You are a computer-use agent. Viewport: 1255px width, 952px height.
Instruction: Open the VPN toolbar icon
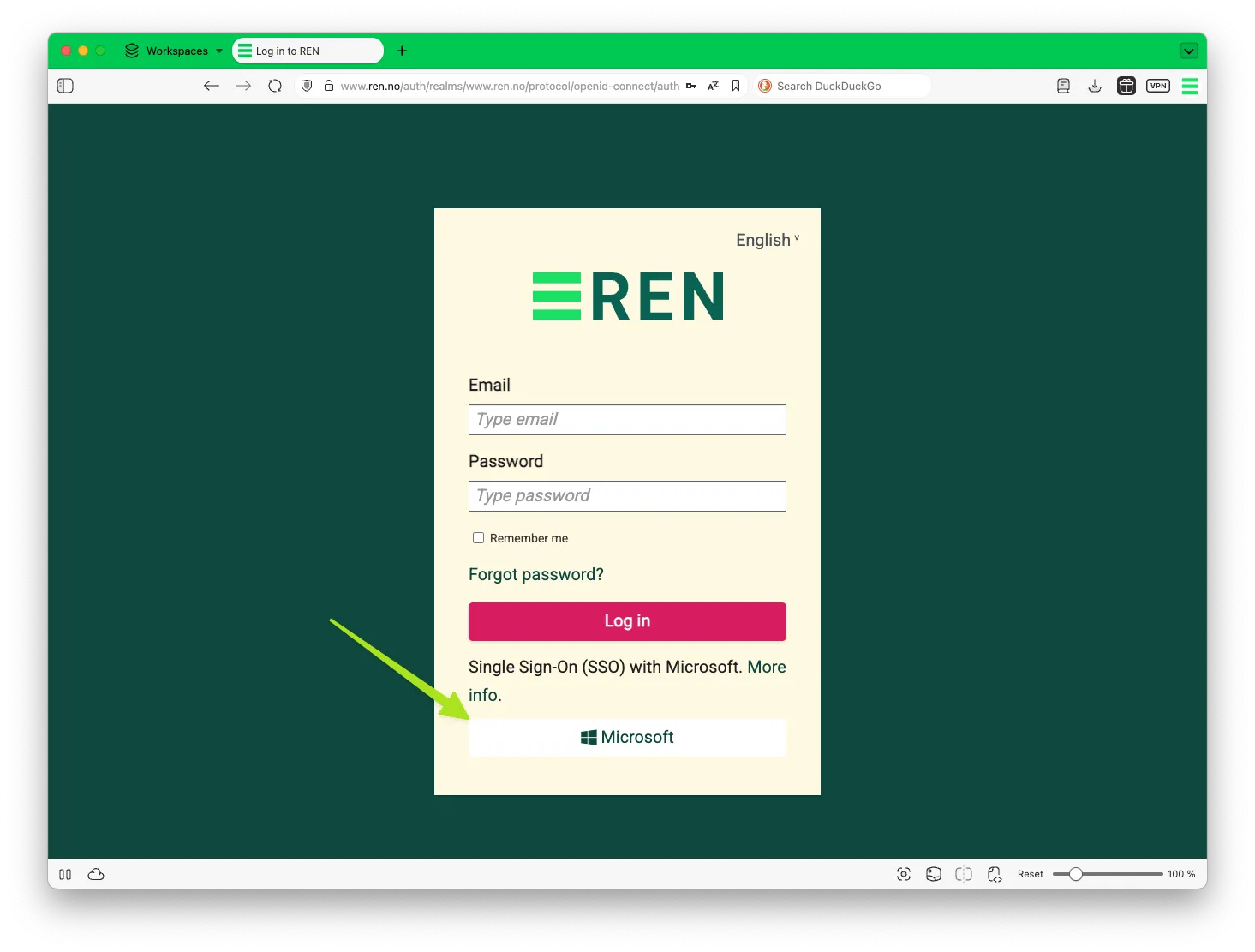[1158, 86]
